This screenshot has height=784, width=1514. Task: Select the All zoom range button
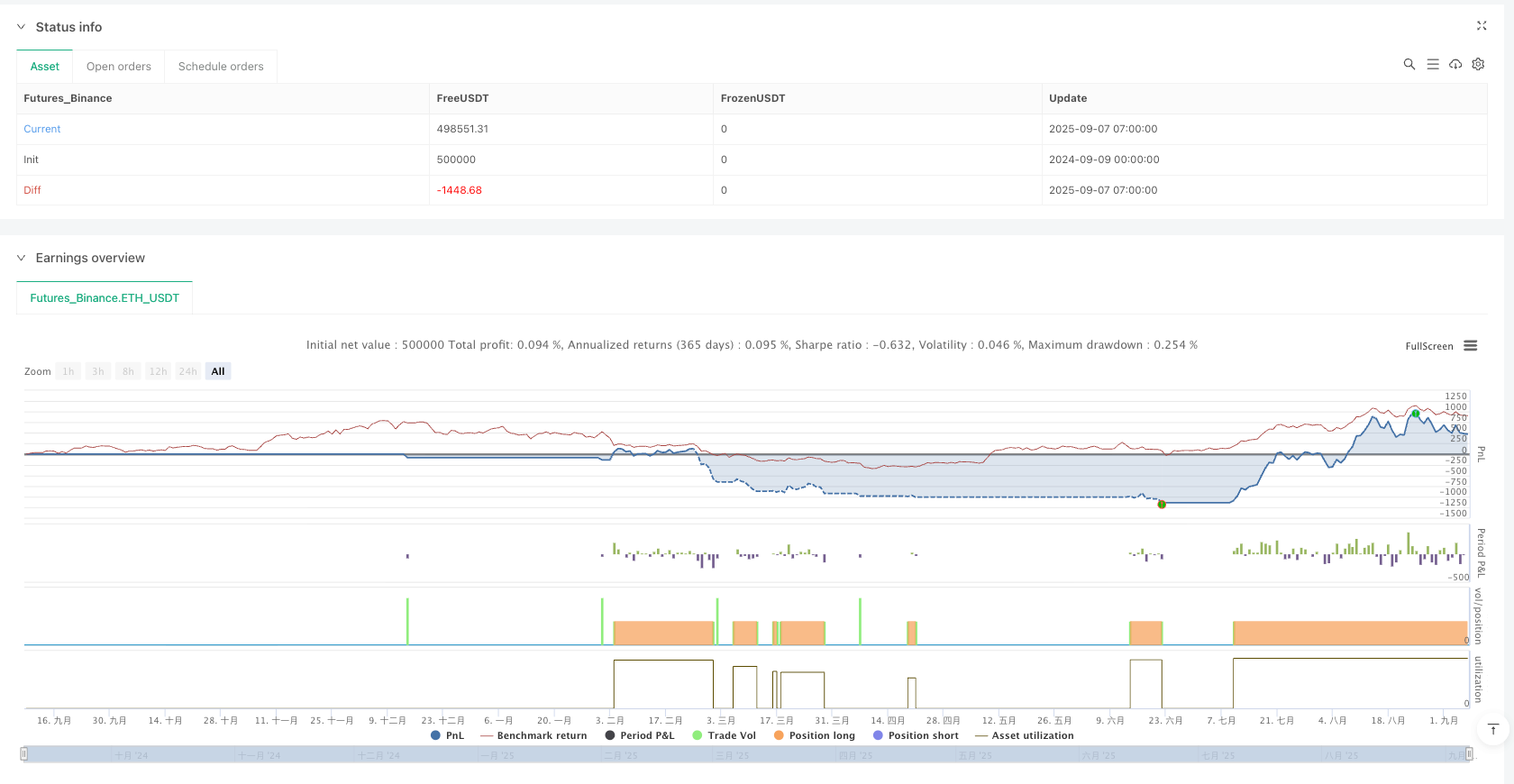coord(218,371)
